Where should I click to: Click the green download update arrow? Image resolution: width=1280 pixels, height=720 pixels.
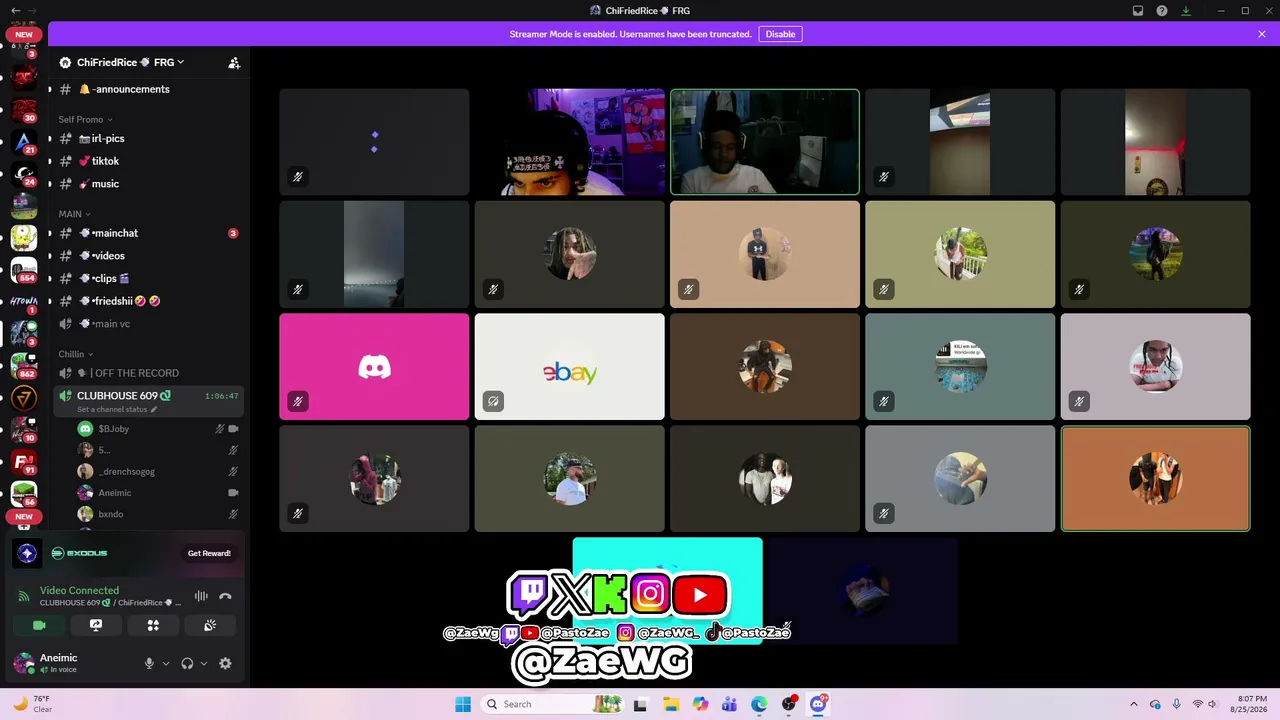click(x=1186, y=11)
